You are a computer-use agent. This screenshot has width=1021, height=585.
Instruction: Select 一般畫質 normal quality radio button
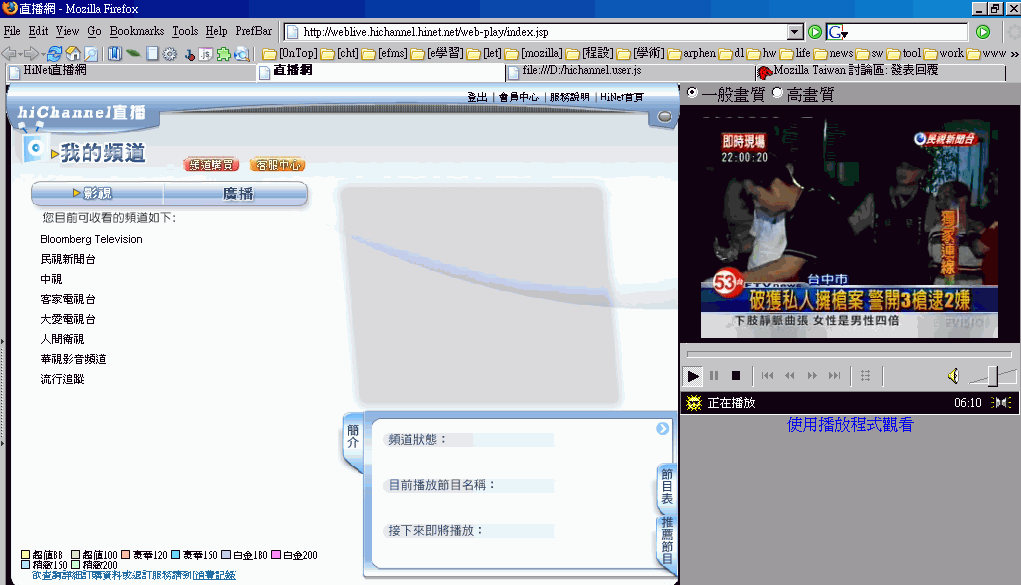click(692, 93)
